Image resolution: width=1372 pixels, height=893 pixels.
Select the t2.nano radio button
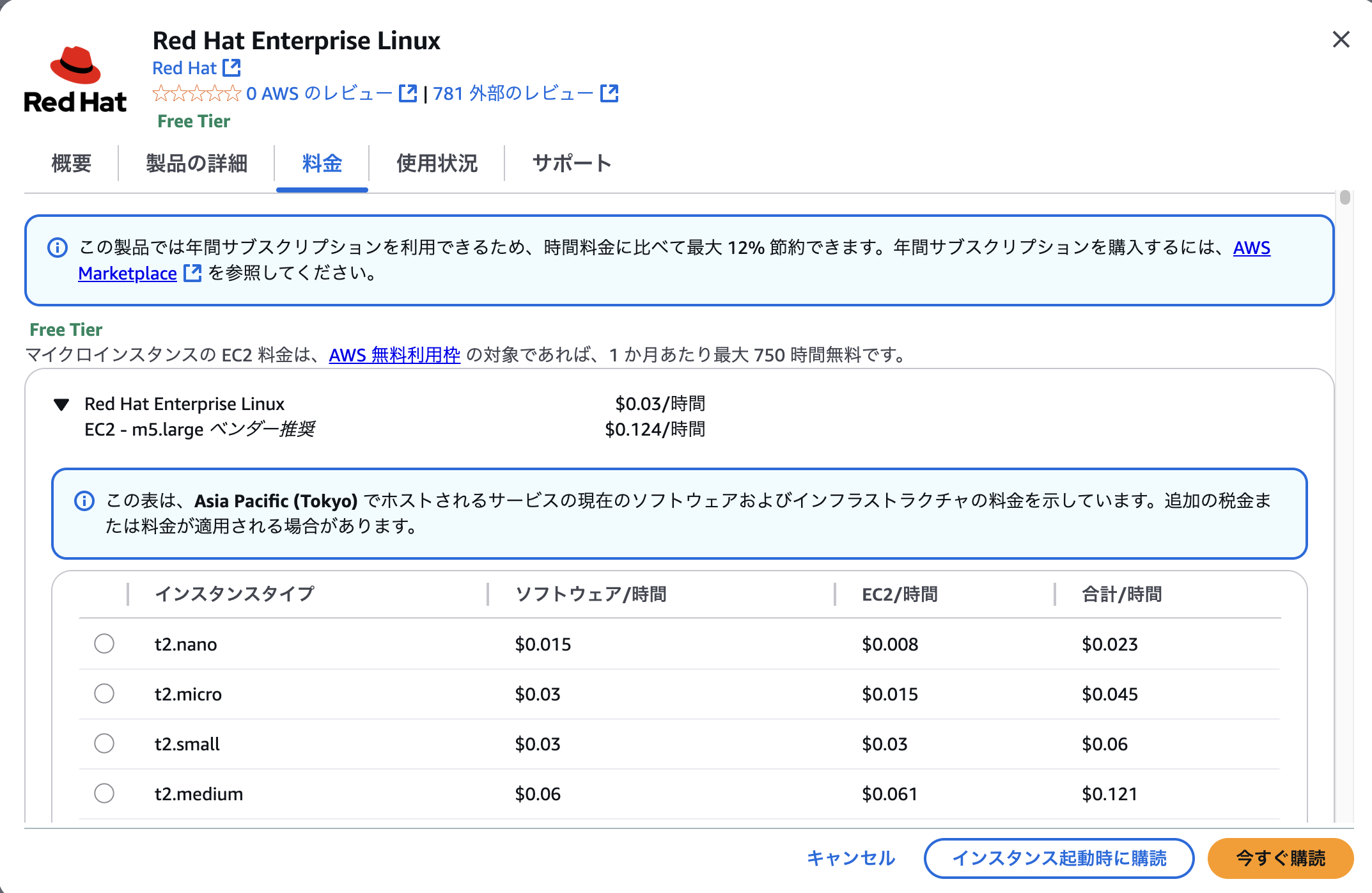104,644
